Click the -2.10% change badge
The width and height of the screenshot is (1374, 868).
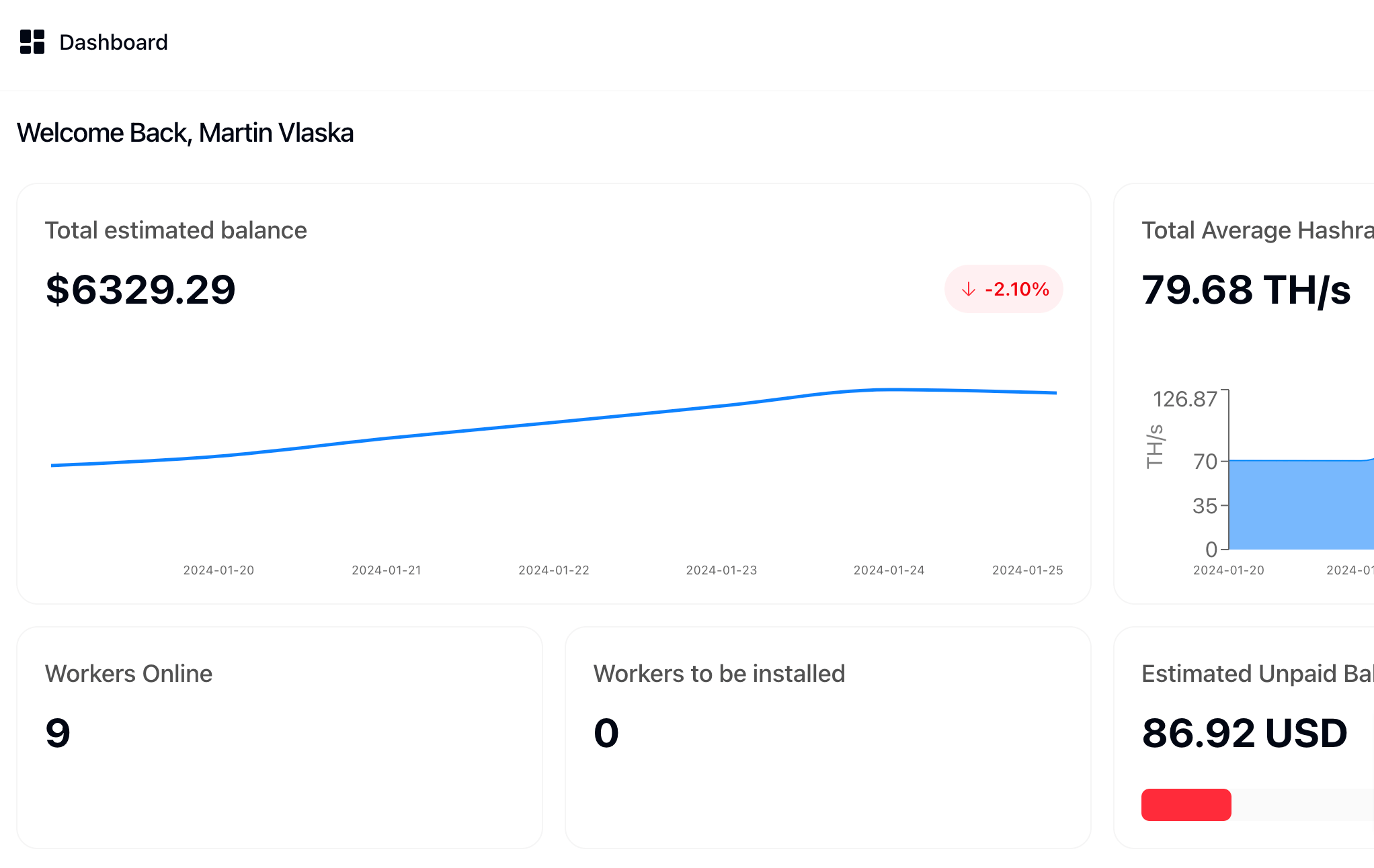(1004, 289)
